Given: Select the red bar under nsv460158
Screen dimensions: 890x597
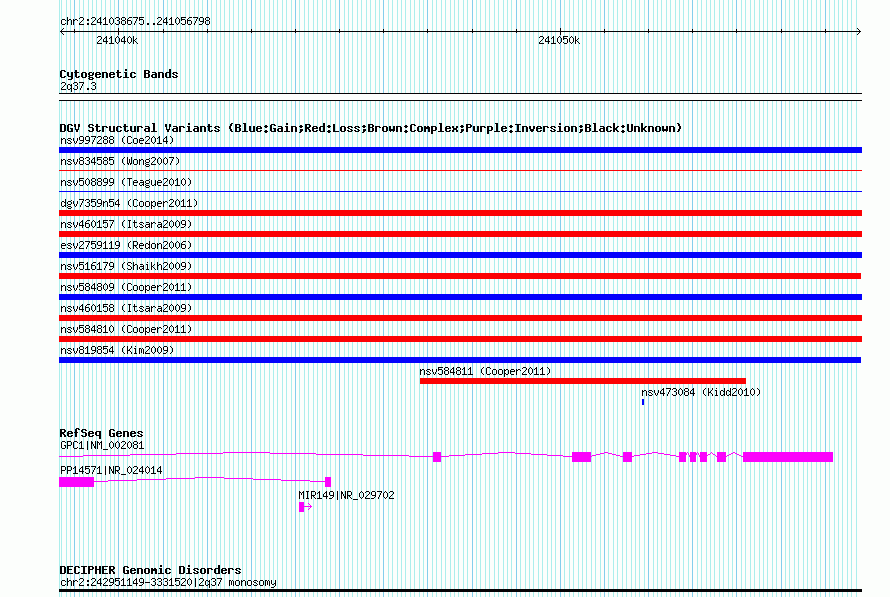Looking at the screenshot, I should 460,318.
